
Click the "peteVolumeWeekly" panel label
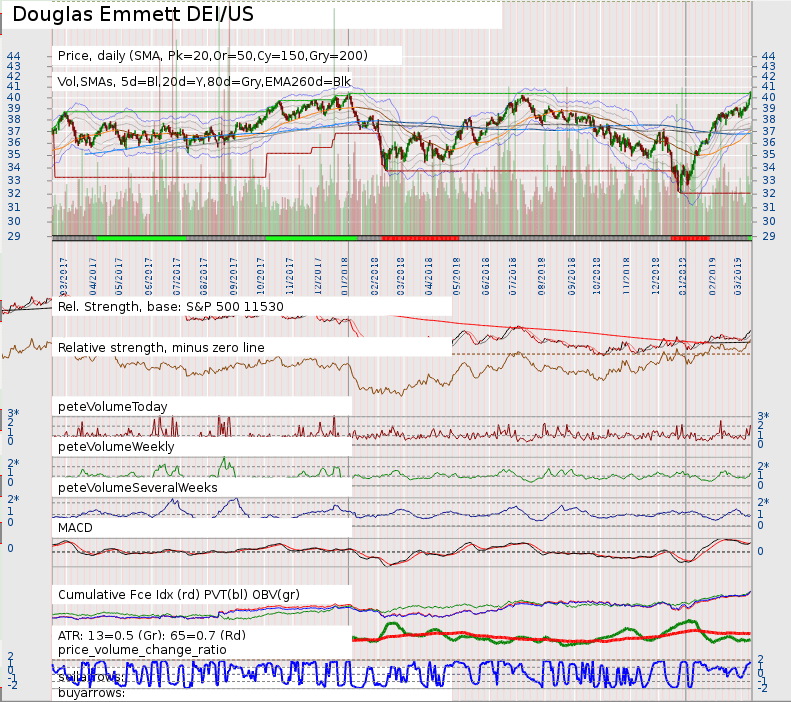pyautogui.click(x=116, y=447)
